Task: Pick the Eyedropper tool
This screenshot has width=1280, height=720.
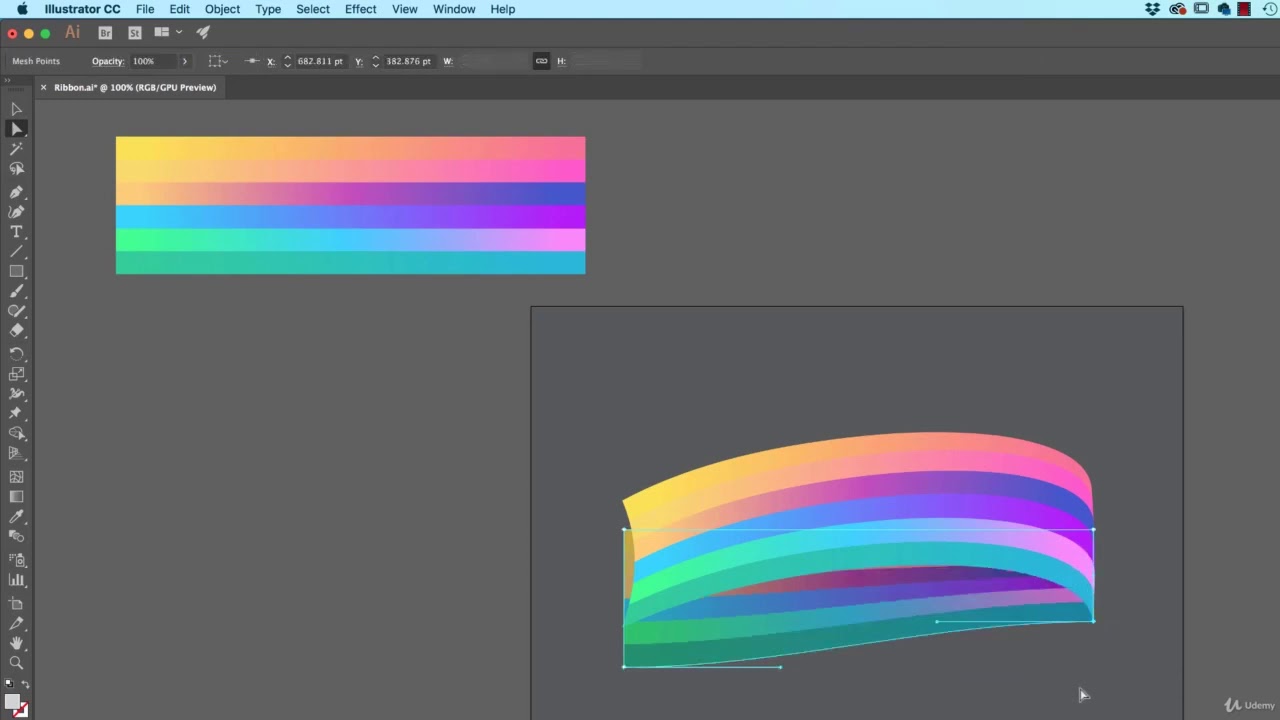Action: coord(16,517)
